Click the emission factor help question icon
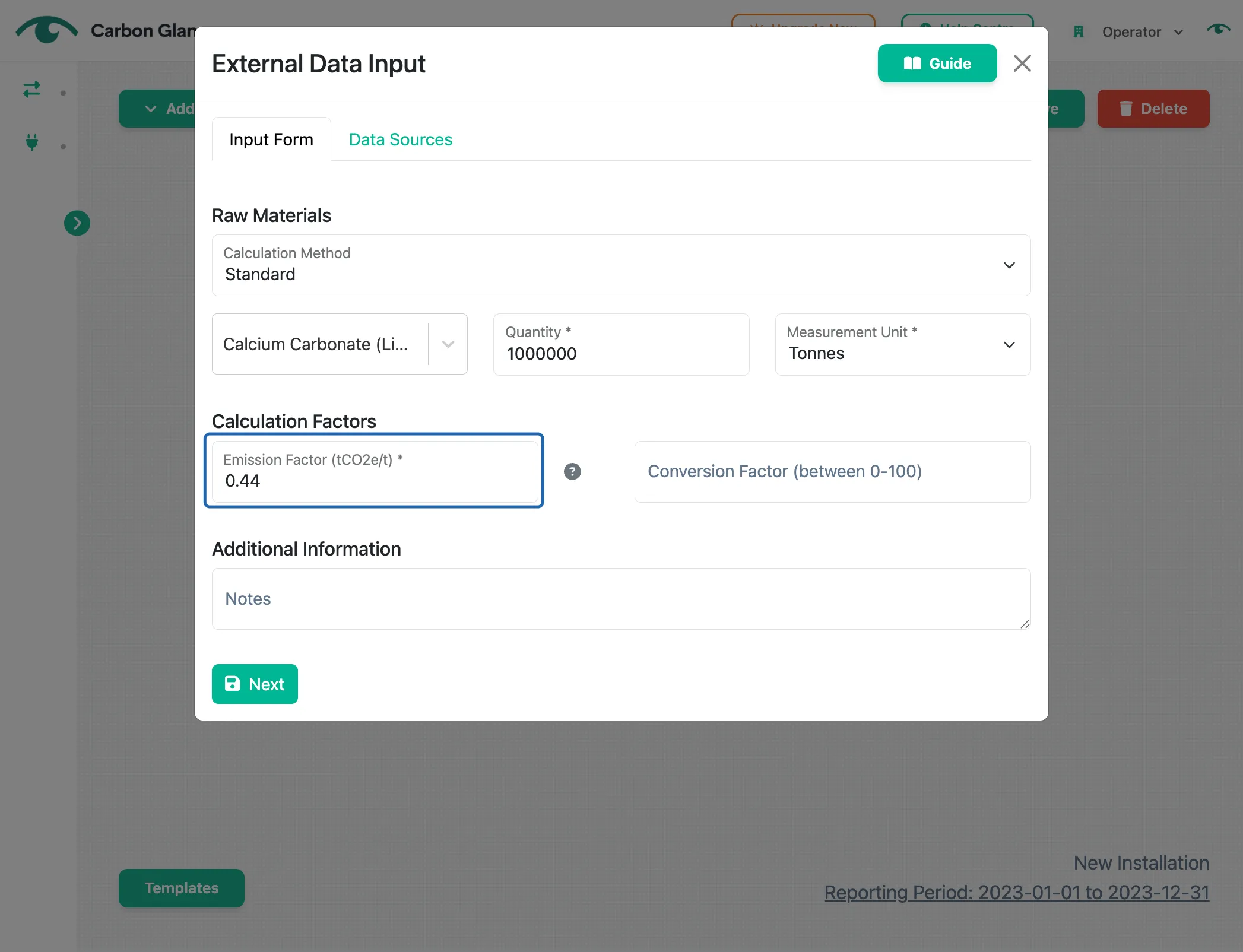1243x952 pixels. pyautogui.click(x=572, y=472)
